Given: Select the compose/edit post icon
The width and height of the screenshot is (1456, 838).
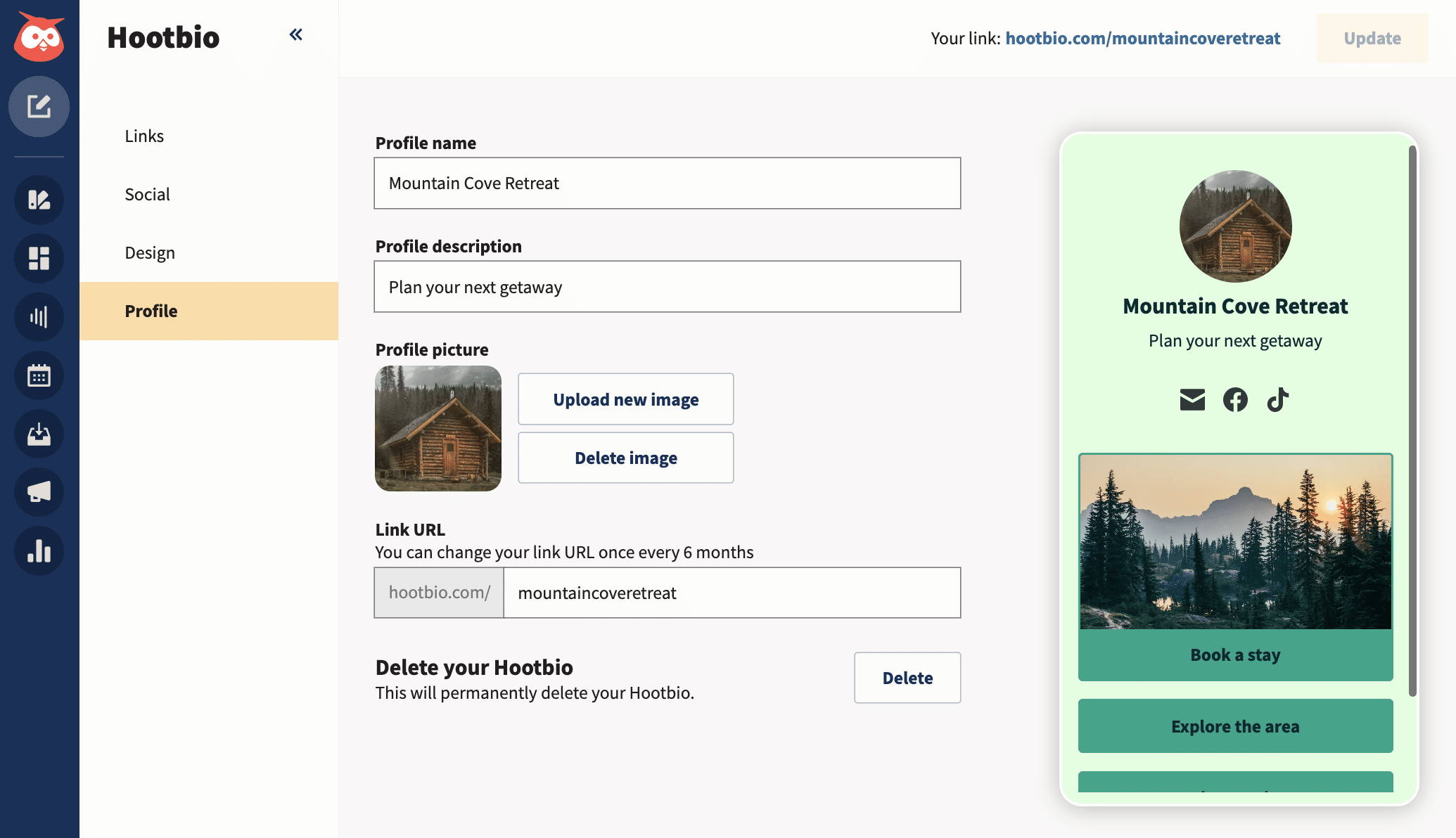Looking at the screenshot, I should click(40, 106).
